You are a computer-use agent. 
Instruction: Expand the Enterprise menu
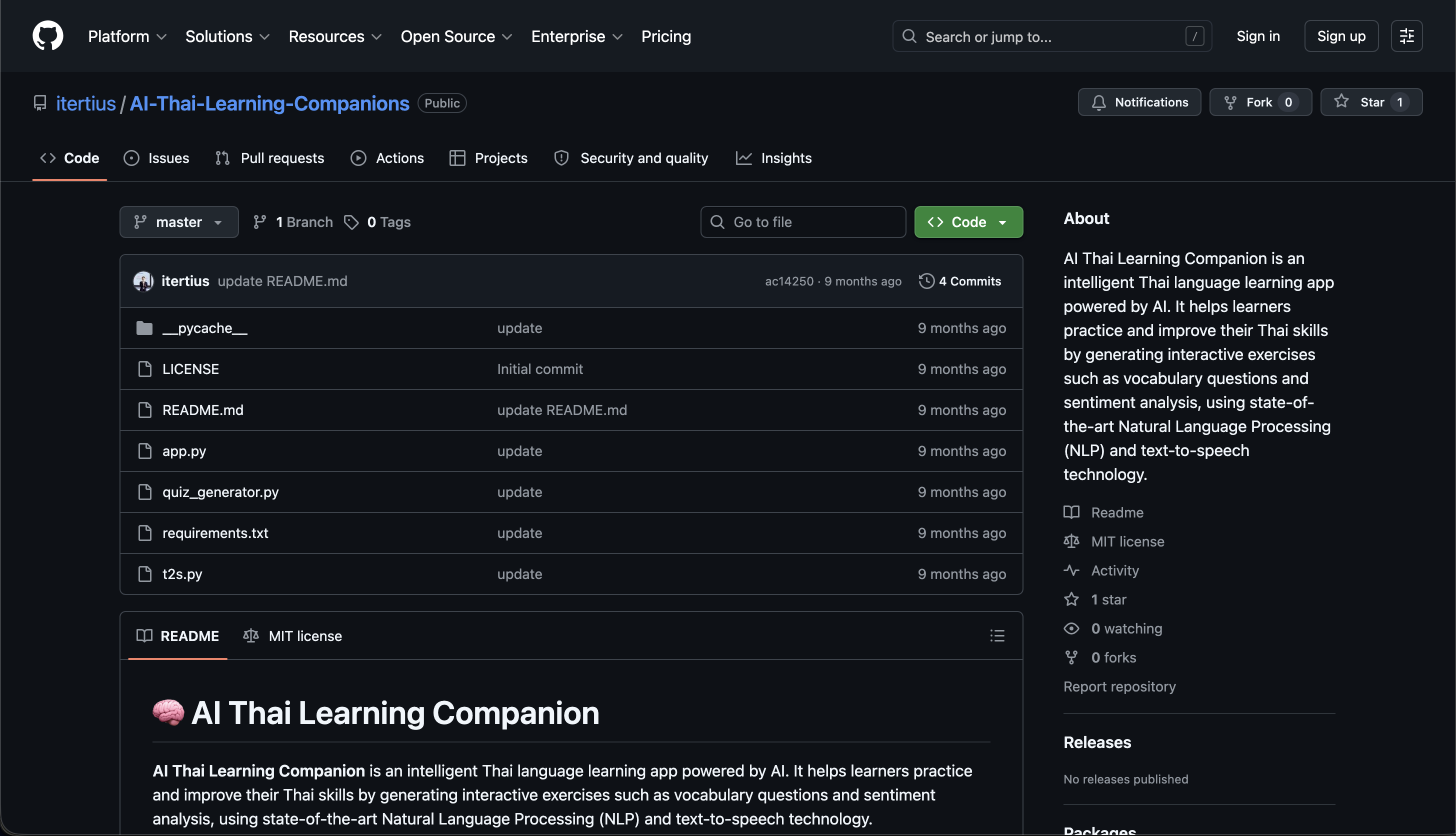pyautogui.click(x=577, y=36)
